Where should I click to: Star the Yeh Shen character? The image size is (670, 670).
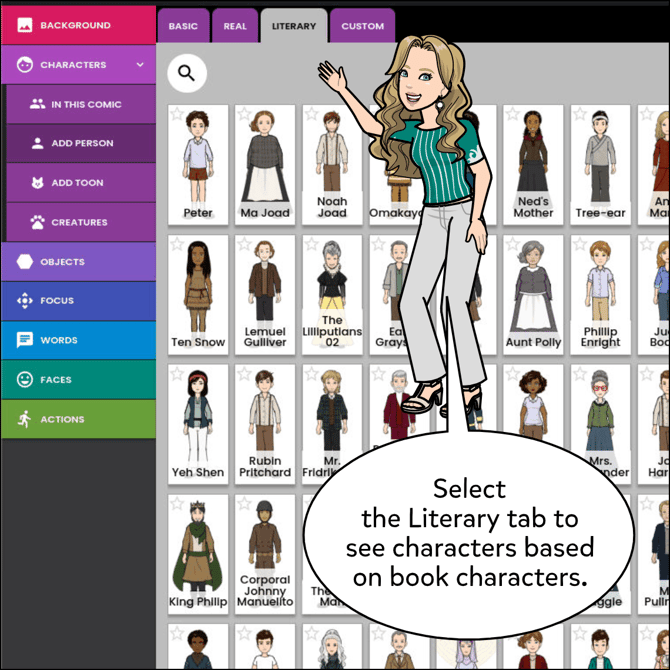click(177, 374)
